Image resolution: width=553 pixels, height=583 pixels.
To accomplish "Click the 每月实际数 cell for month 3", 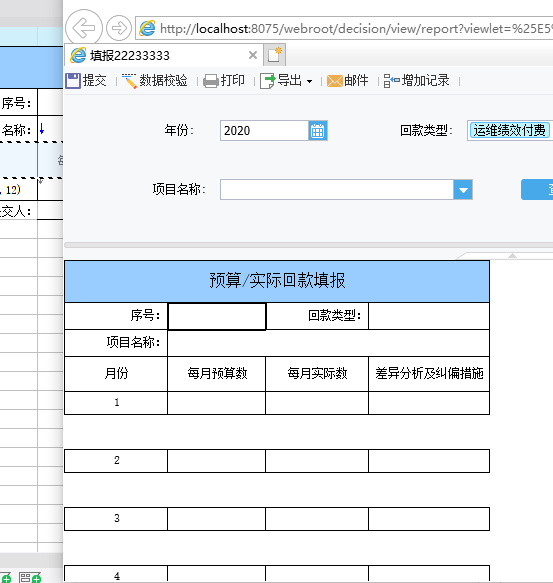I will point(317,519).
